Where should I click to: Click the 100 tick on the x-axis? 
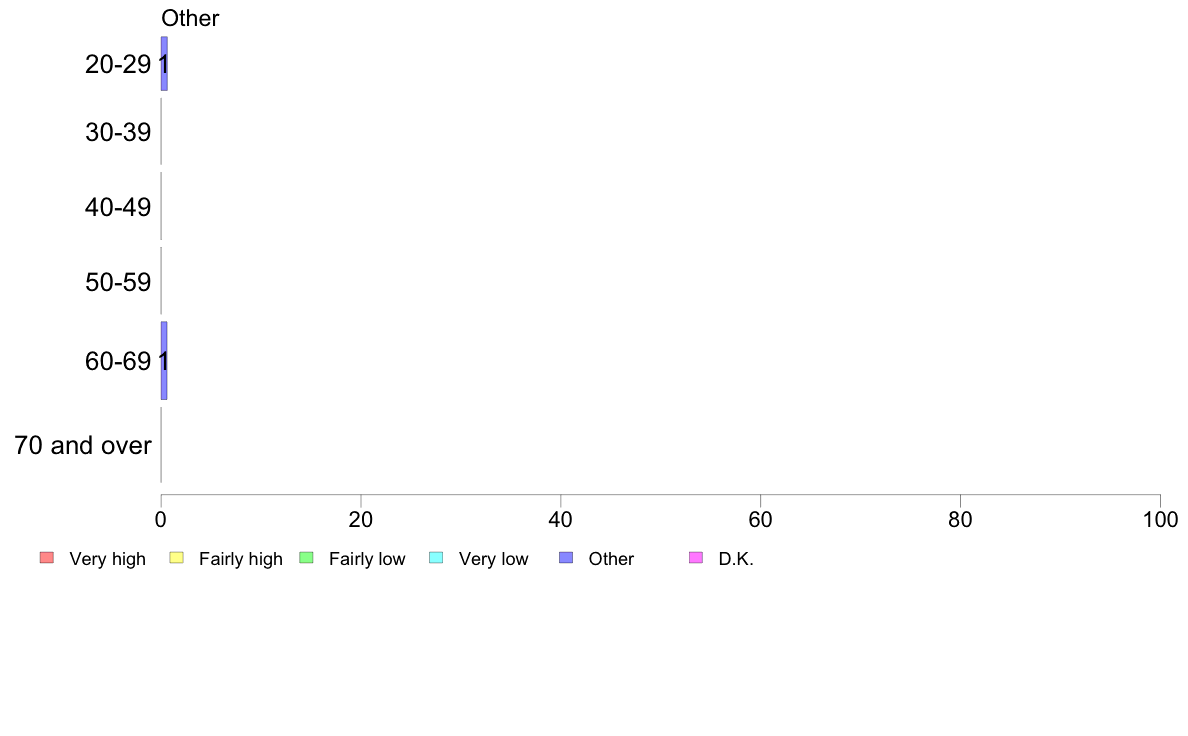(1160, 519)
